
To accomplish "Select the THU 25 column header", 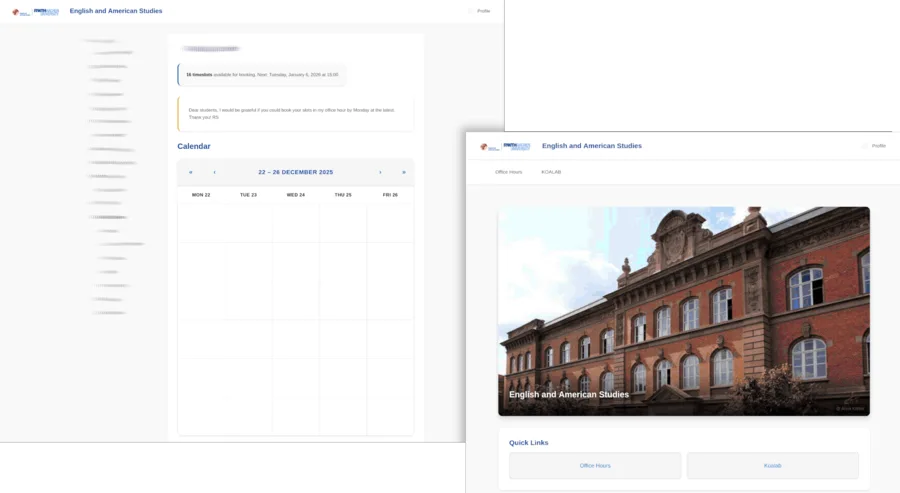I will coord(343,195).
